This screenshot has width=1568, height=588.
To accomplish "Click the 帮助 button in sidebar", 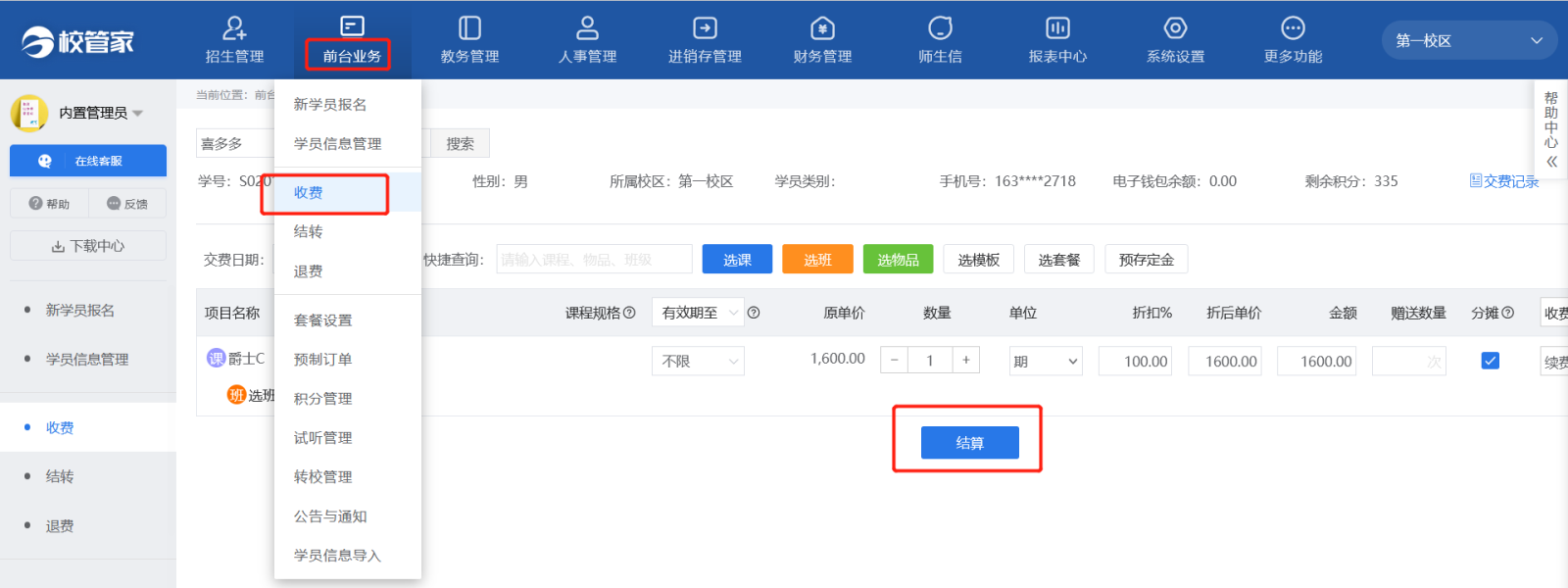I will point(49,204).
